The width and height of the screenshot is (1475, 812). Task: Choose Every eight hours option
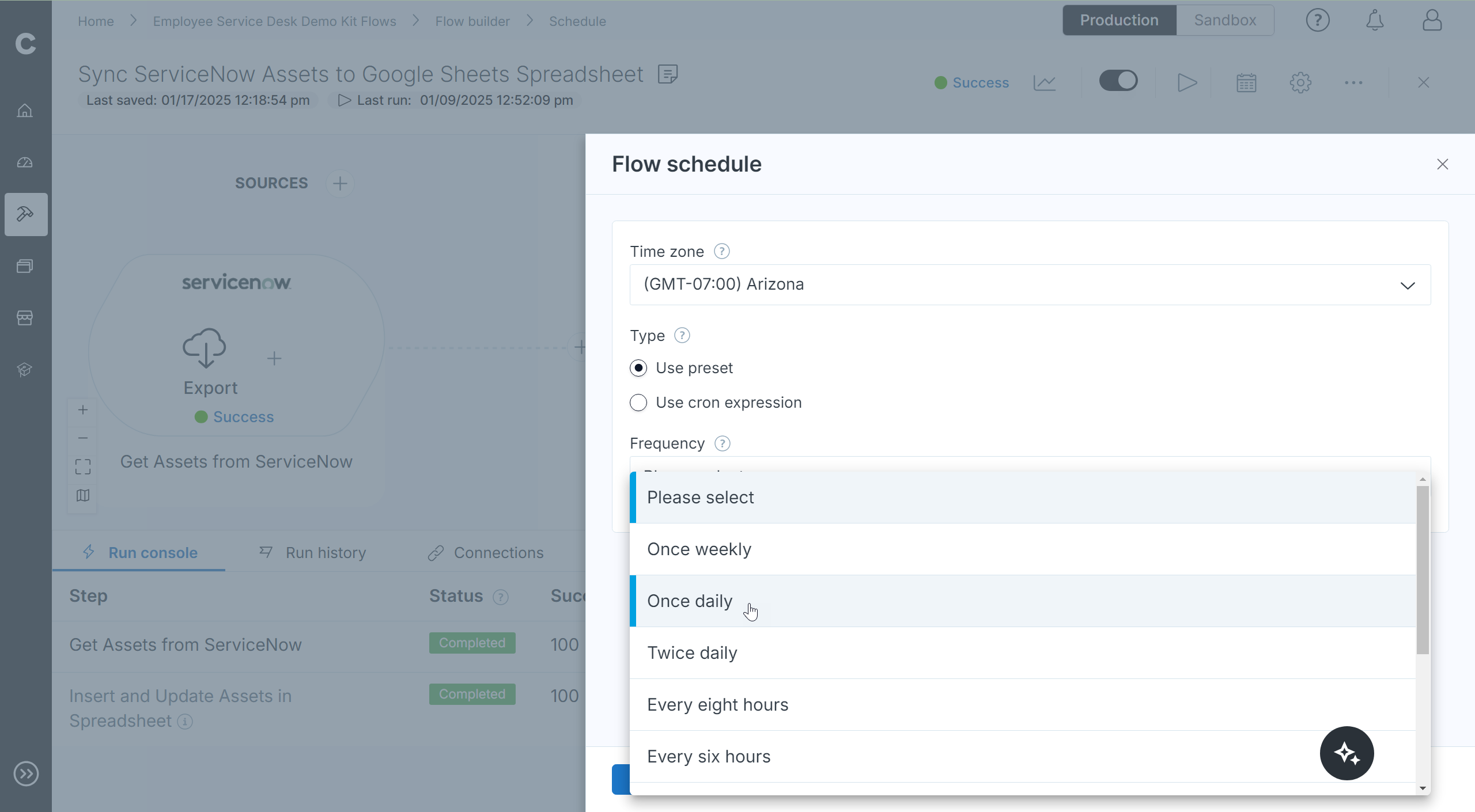[717, 705]
